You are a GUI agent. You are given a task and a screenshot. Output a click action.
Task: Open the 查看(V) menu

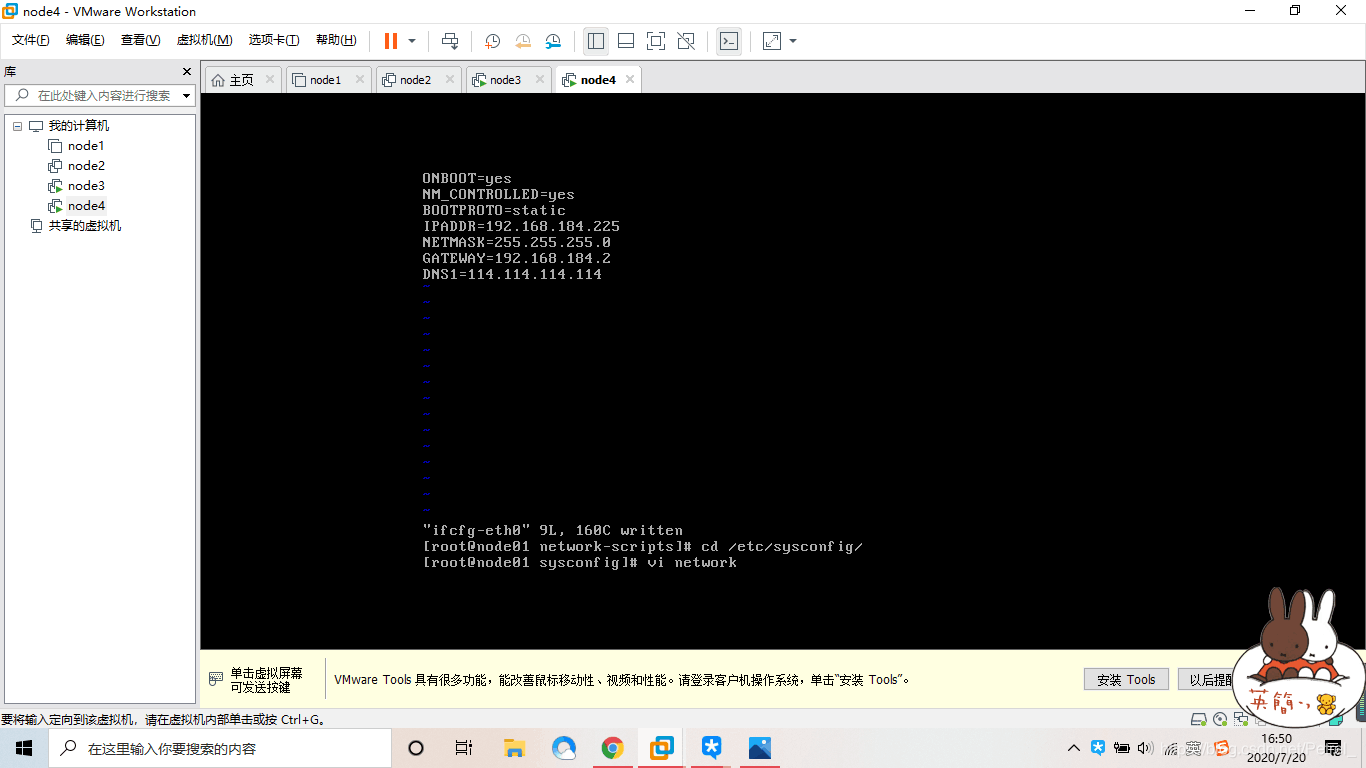(140, 40)
